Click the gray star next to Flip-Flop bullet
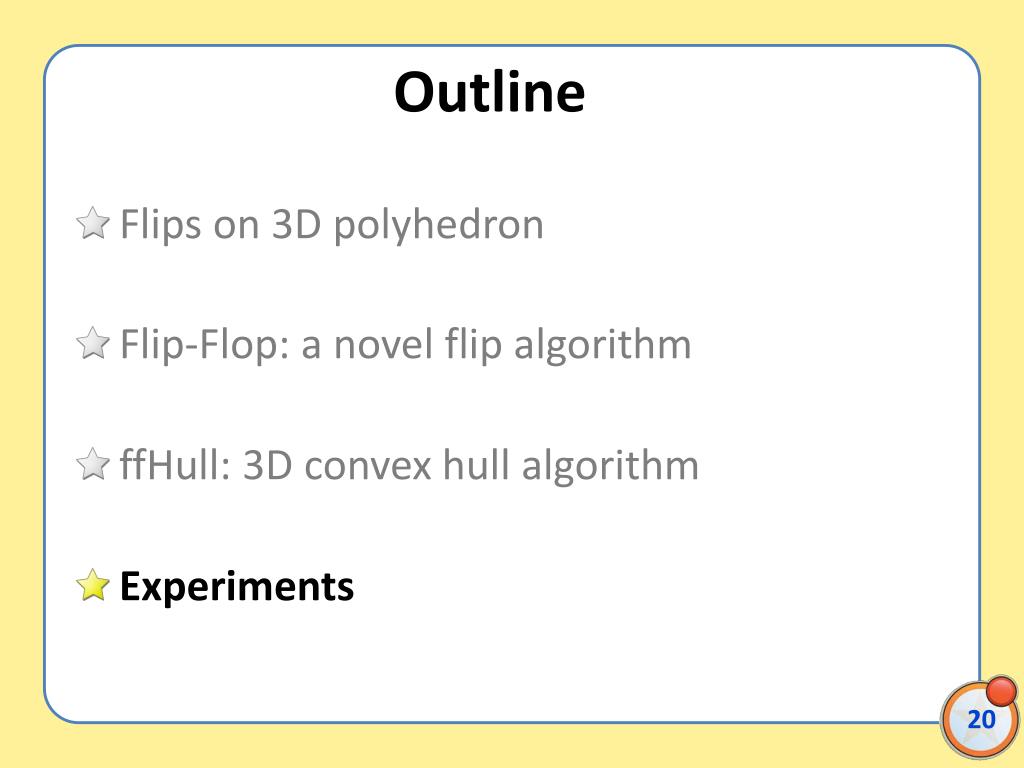Viewport: 1024px width, 768px height. point(93,344)
